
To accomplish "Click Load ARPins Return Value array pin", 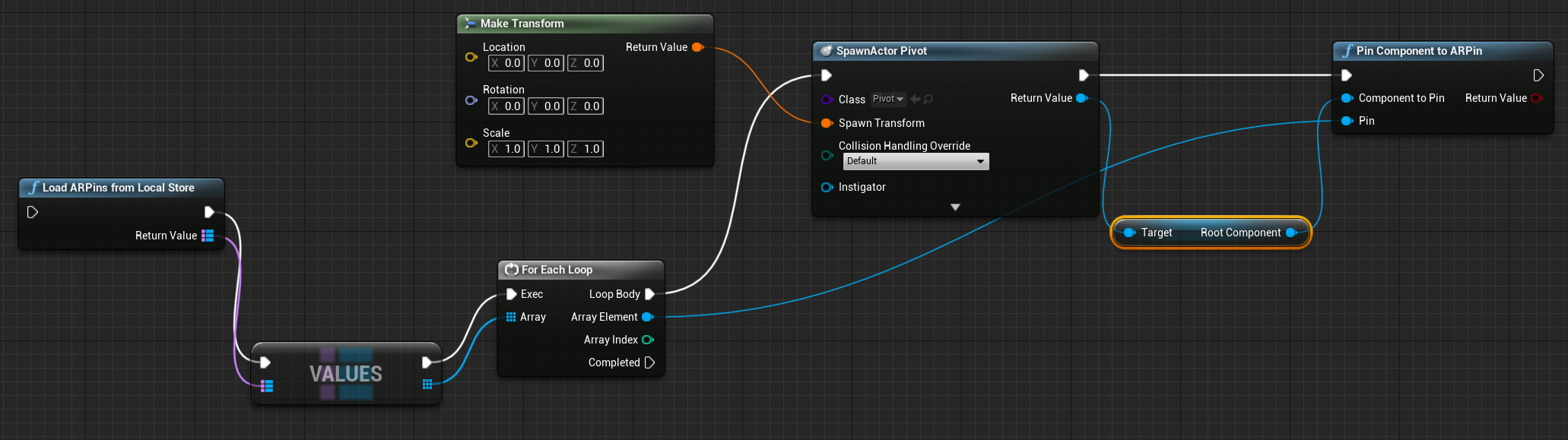I will (x=208, y=236).
